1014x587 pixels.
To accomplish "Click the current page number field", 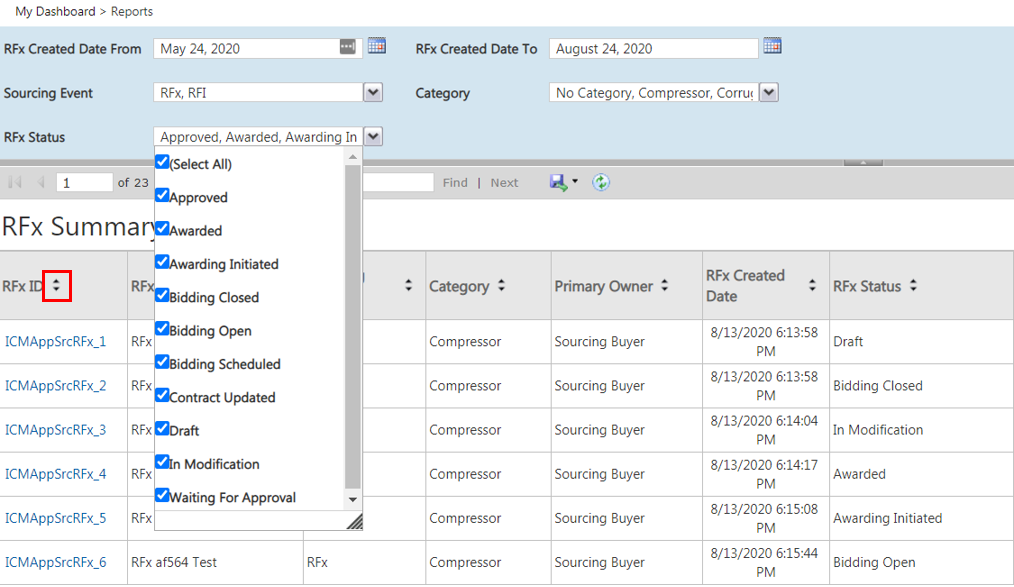I will pos(85,183).
